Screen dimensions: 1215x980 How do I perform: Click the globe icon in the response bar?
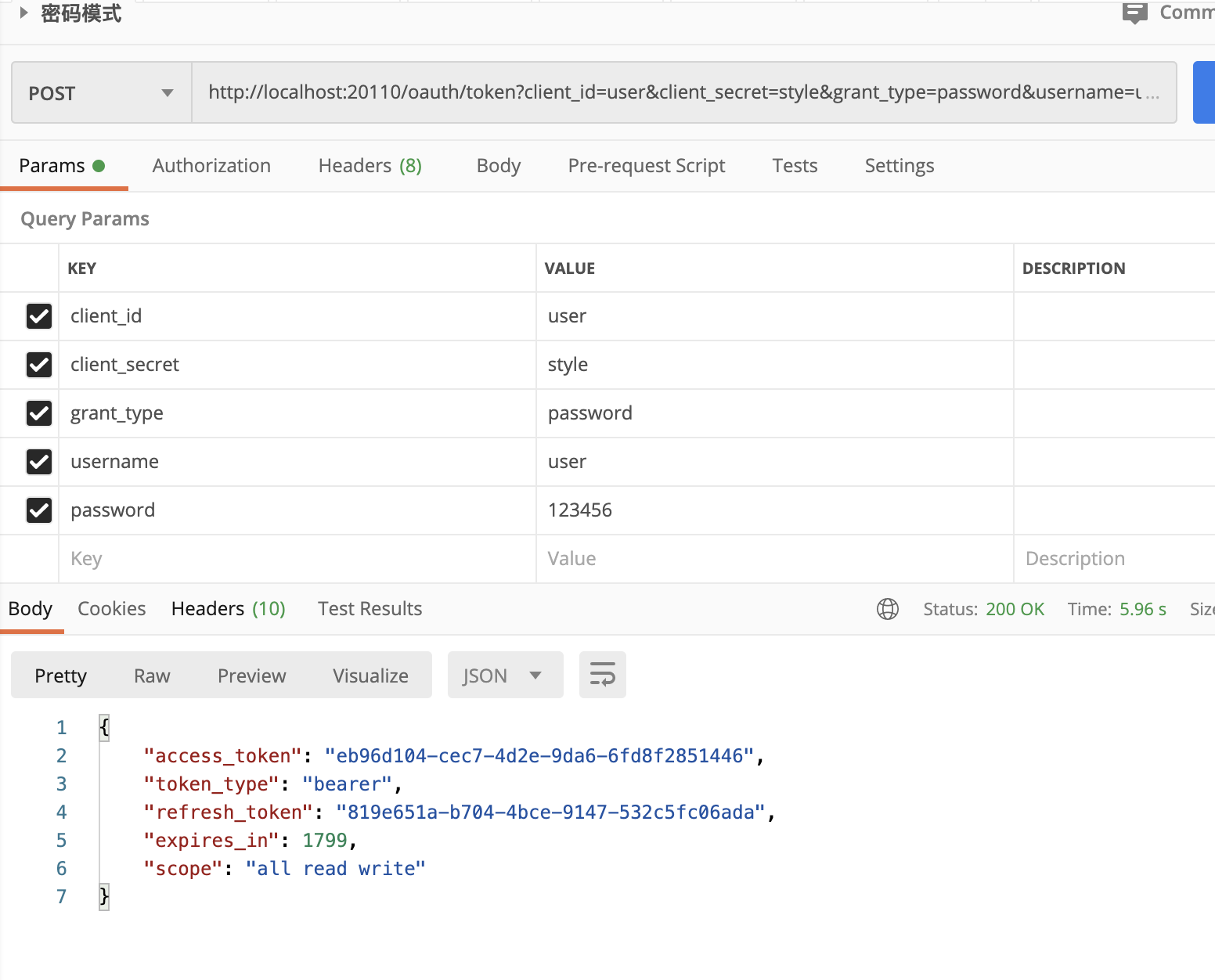(888, 609)
